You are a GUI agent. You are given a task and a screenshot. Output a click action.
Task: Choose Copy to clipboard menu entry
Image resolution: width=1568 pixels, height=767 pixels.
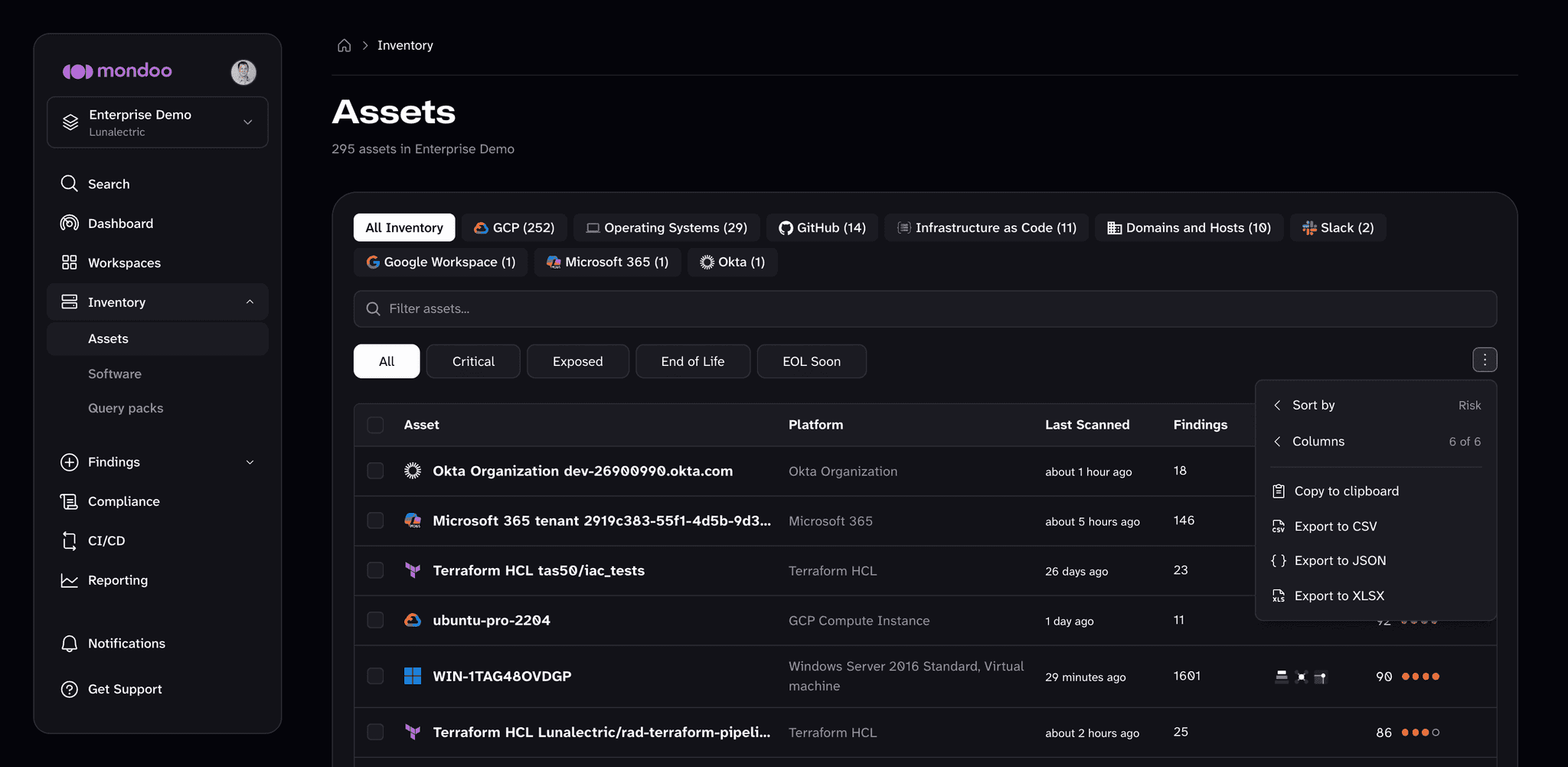pyautogui.click(x=1376, y=491)
